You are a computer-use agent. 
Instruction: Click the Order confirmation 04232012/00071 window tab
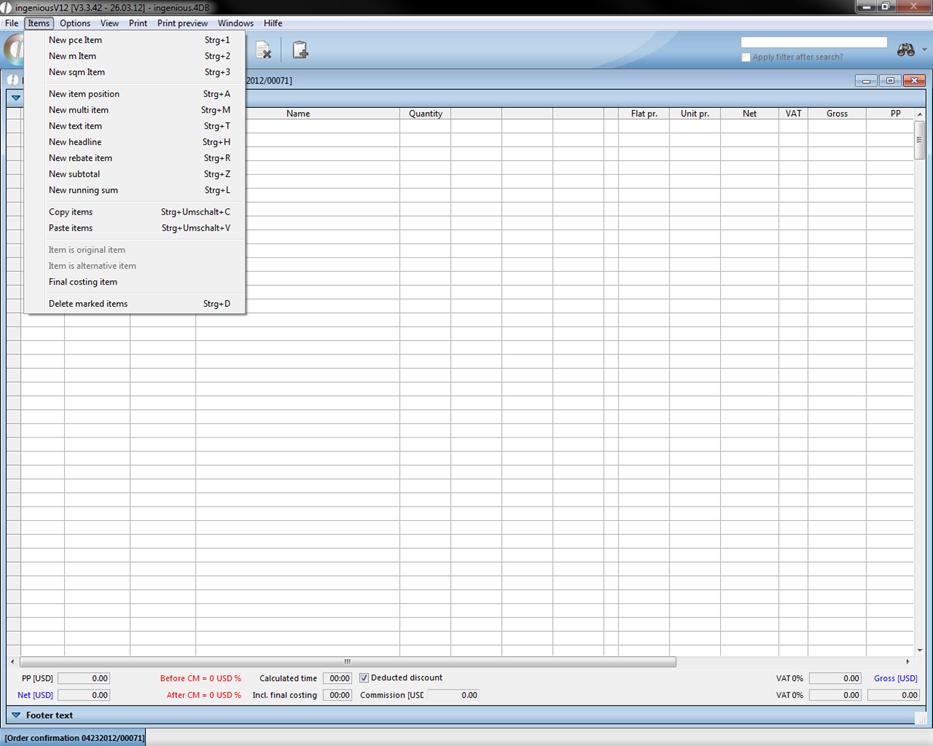click(74, 738)
